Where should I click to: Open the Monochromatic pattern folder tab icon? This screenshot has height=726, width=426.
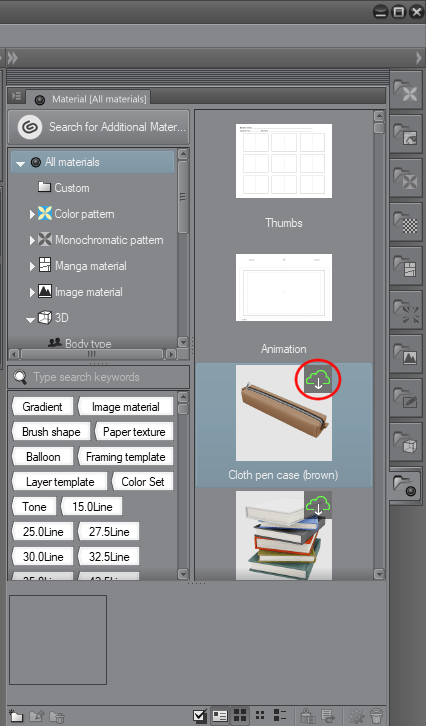[406, 179]
